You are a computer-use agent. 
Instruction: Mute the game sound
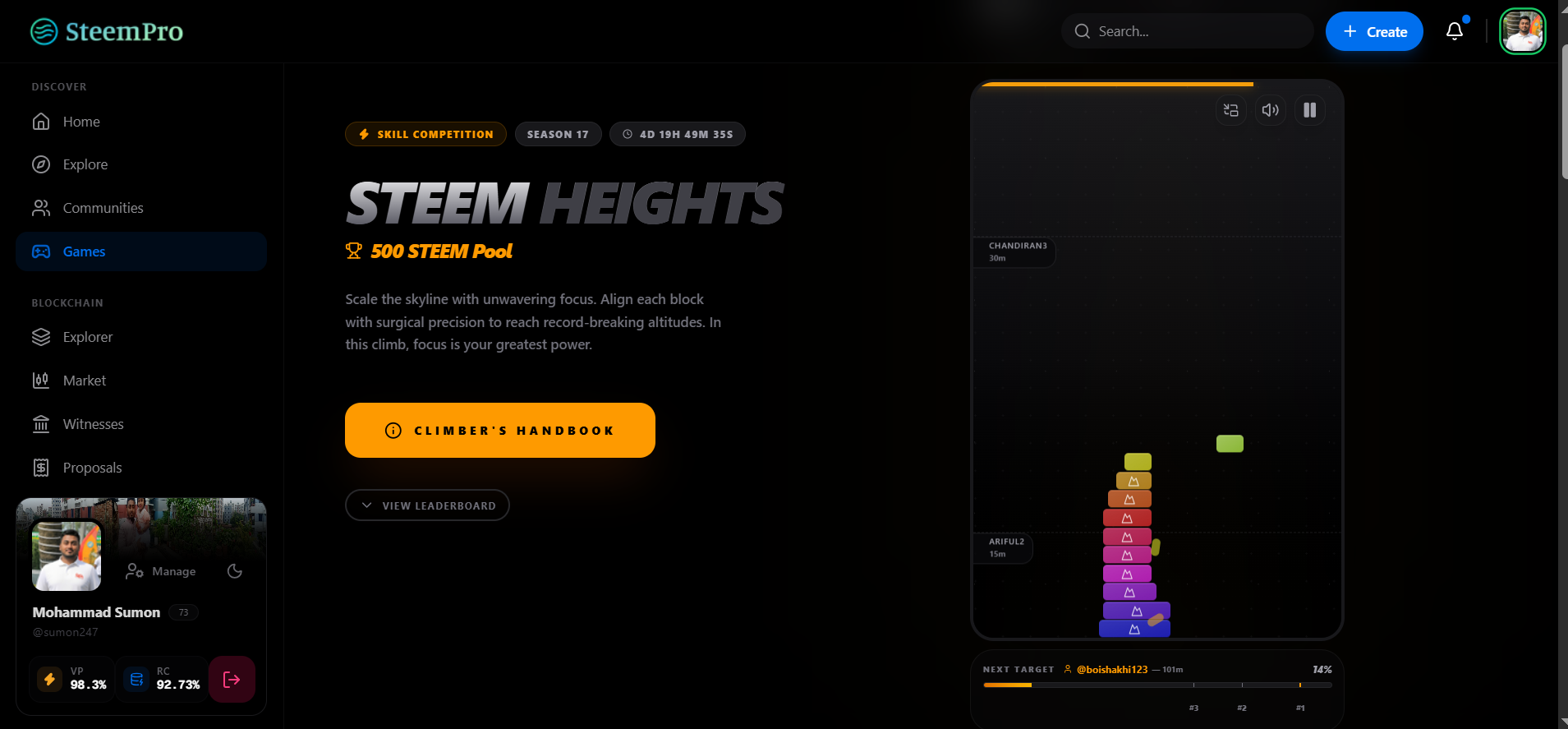point(1271,110)
